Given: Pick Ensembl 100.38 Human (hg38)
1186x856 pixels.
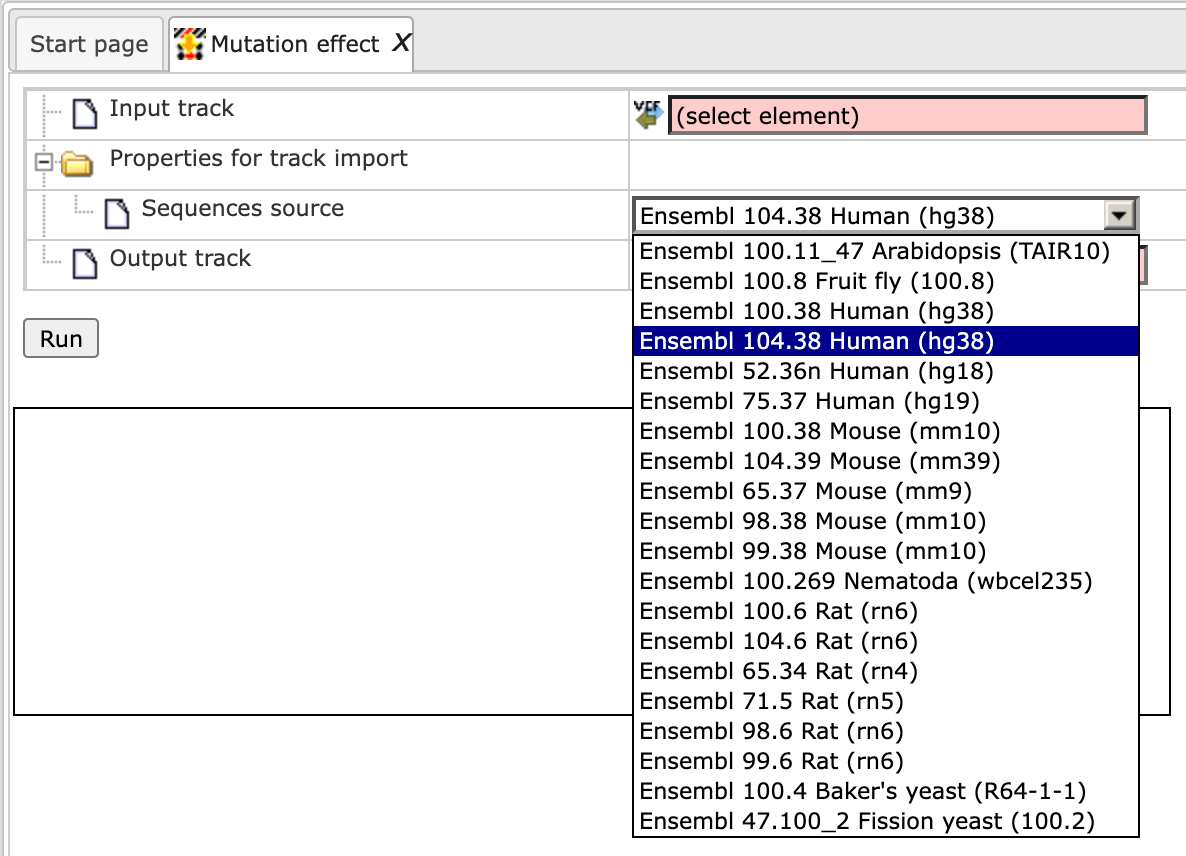Looking at the screenshot, I should (x=885, y=311).
